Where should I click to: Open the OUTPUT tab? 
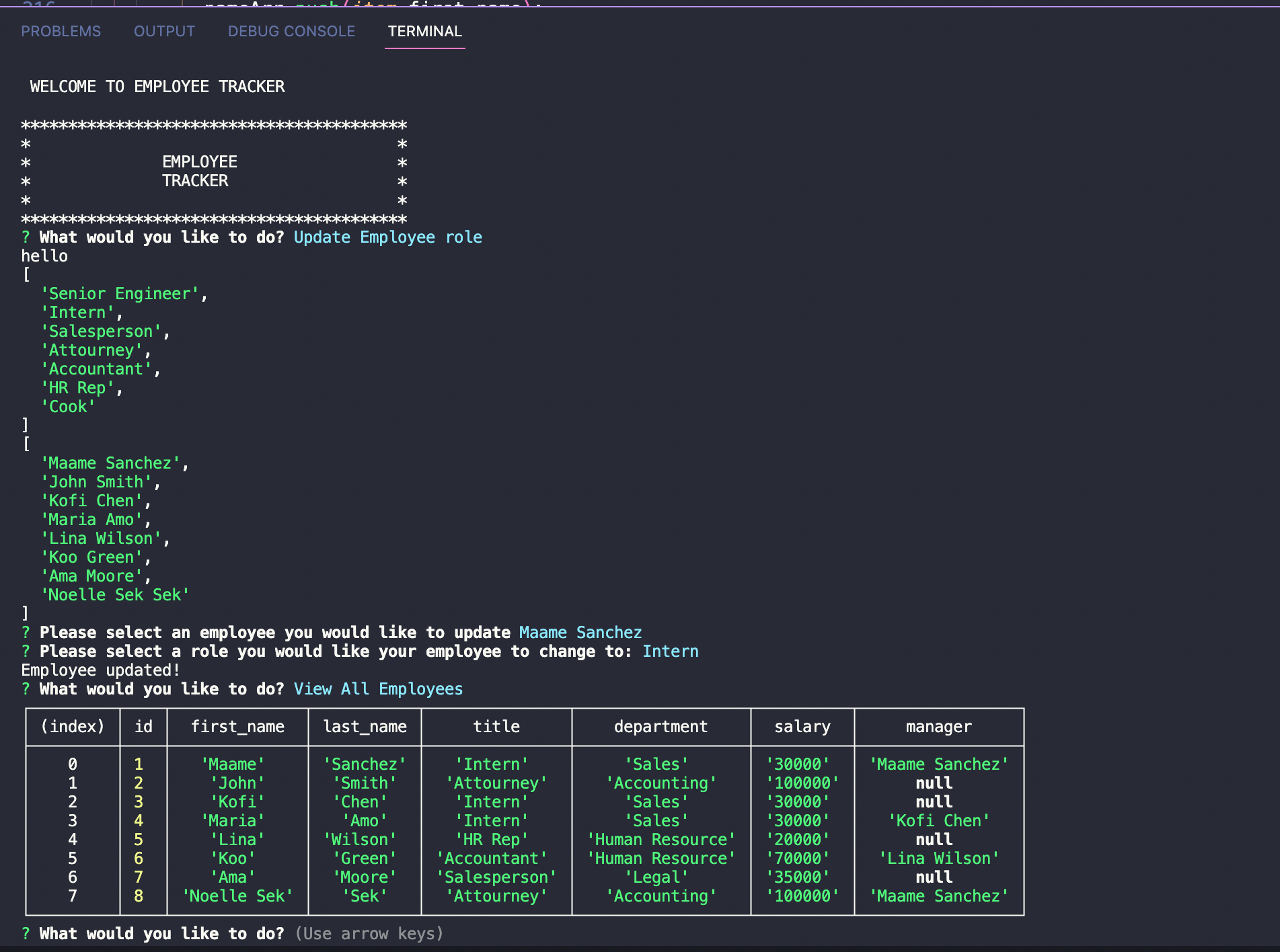[x=164, y=32]
